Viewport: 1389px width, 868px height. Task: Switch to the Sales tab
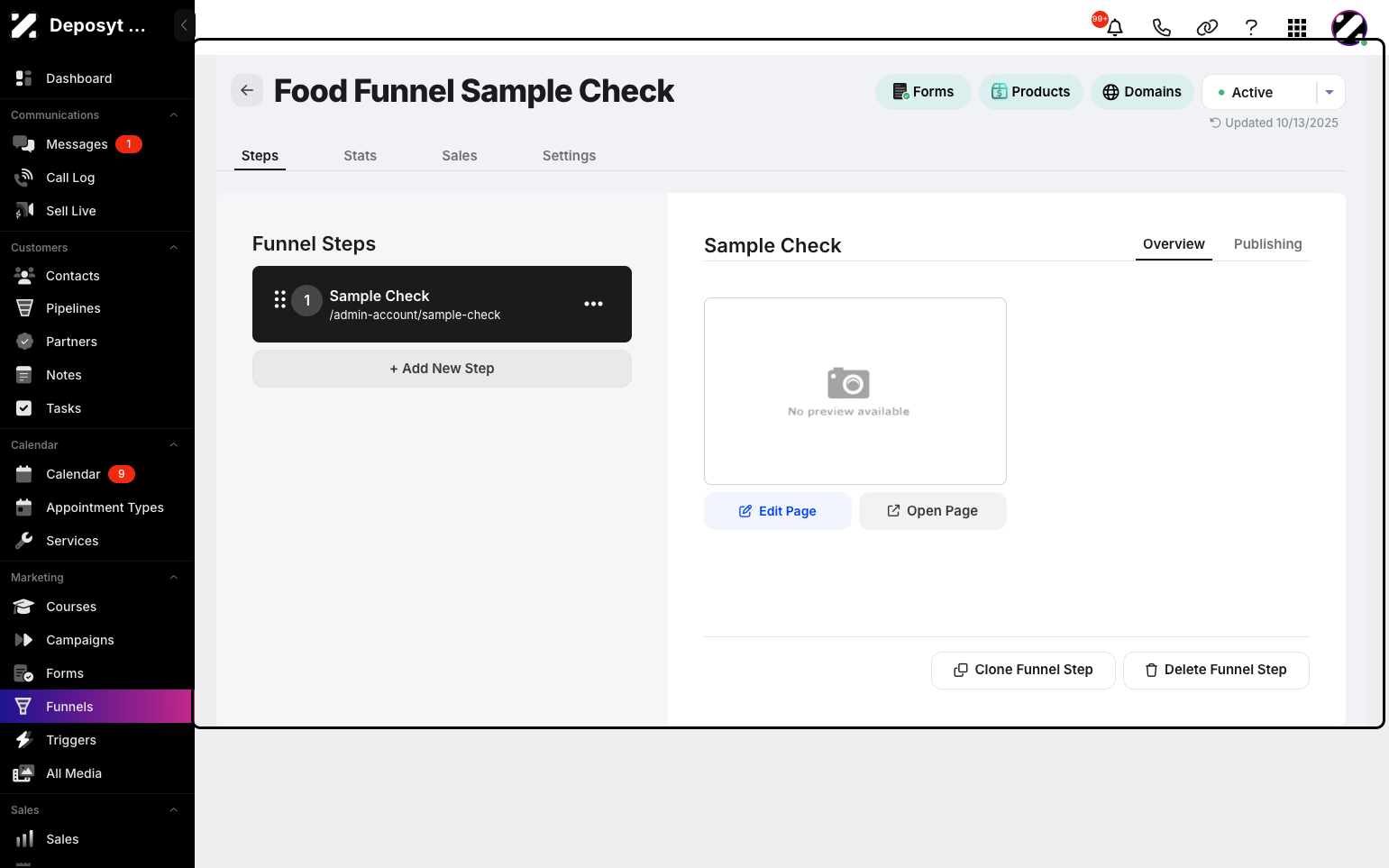click(x=459, y=156)
